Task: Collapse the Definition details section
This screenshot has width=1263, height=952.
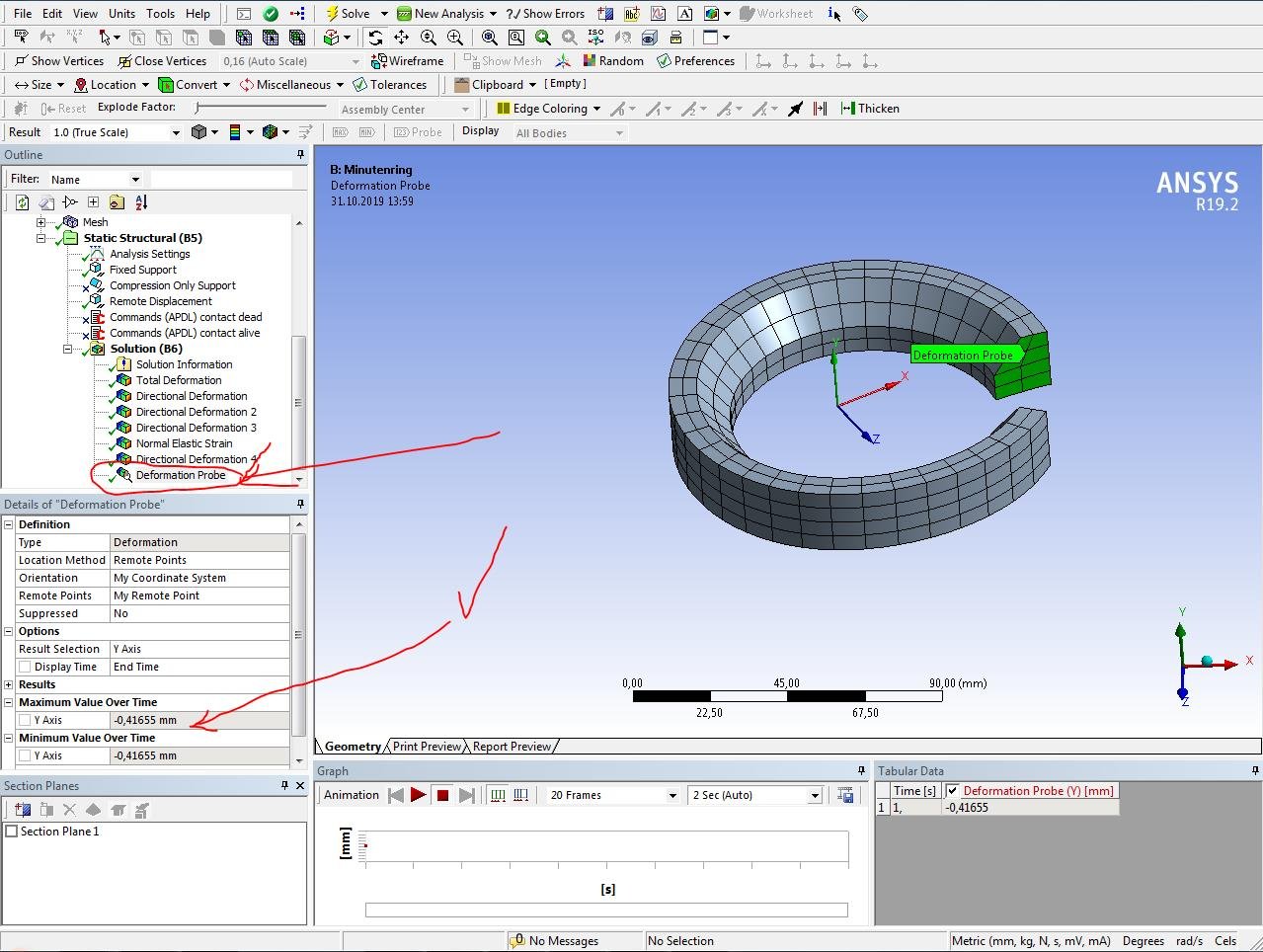Action: tap(9, 524)
